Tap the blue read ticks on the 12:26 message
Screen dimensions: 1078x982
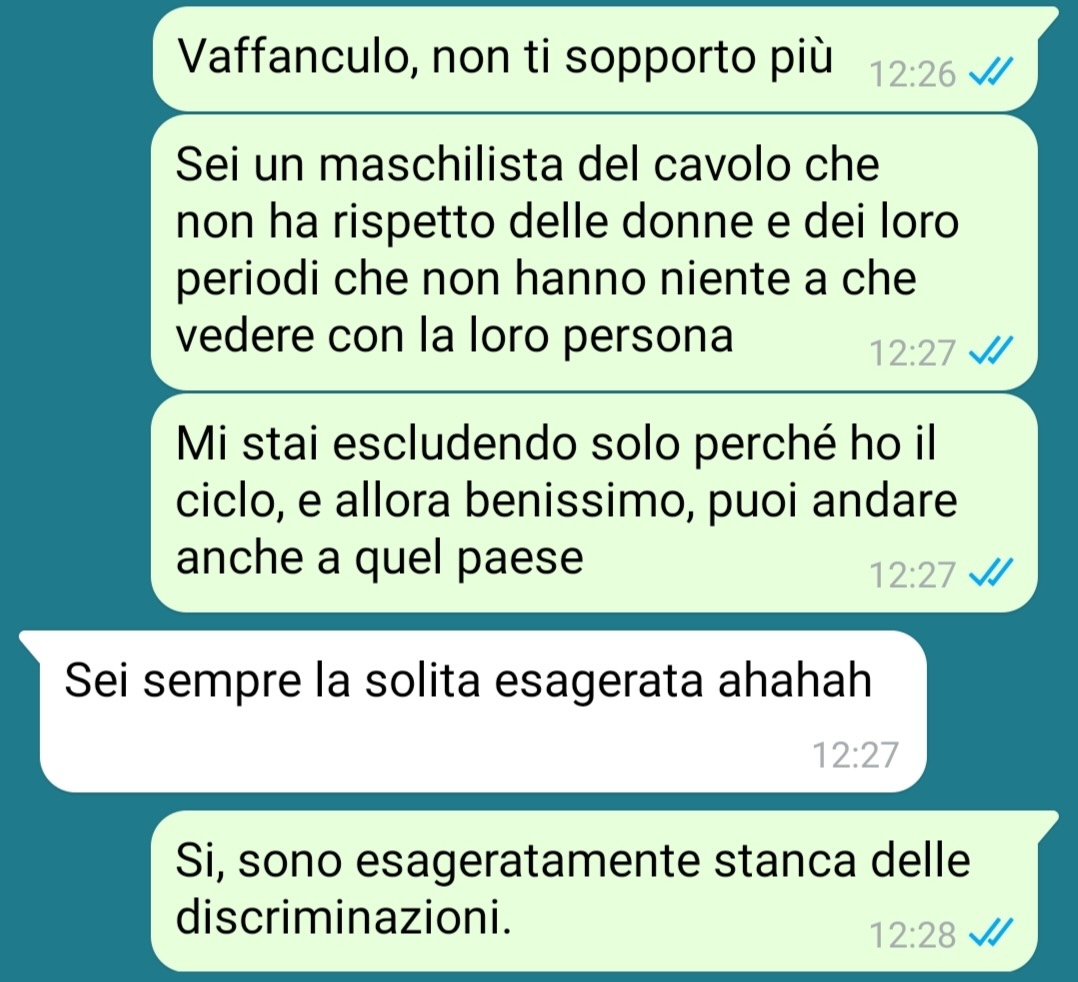991,72
